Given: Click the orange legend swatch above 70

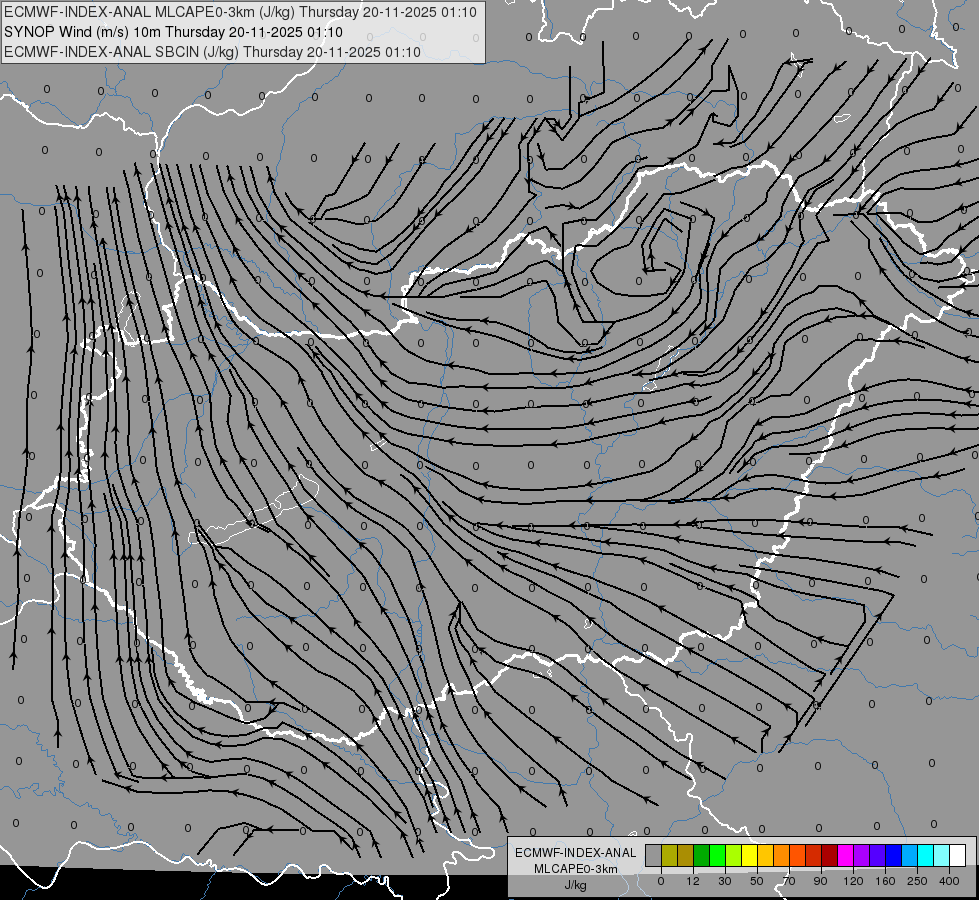Looking at the screenshot, I should (x=782, y=855).
